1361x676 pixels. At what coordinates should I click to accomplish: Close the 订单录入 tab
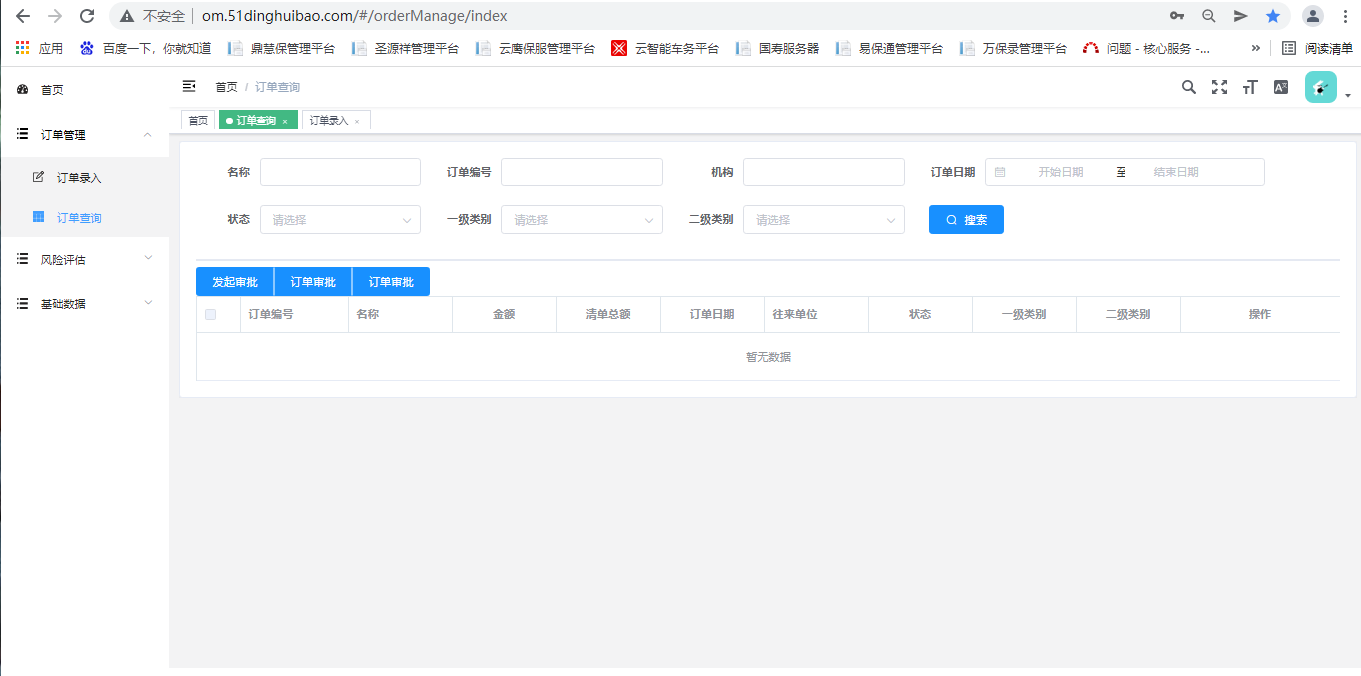click(x=357, y=122)
